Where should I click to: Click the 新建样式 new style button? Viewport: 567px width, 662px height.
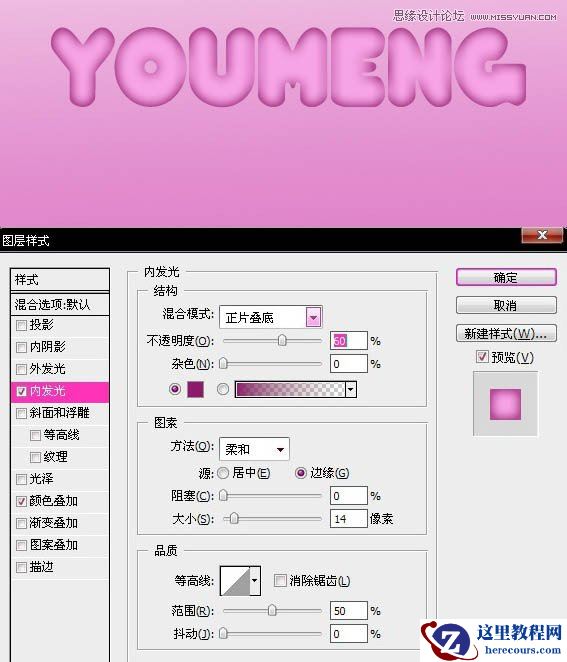click(506, 334)
